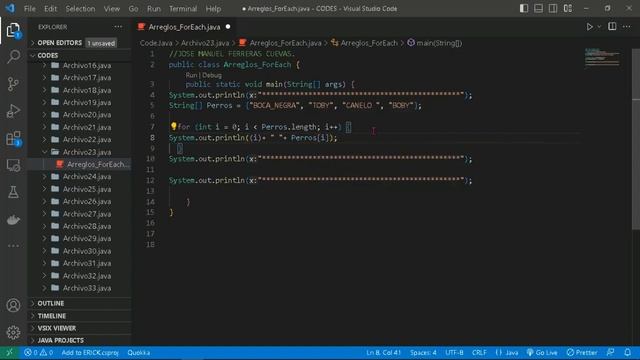
Task: Open the Edit menu
Action: (50, 9)
